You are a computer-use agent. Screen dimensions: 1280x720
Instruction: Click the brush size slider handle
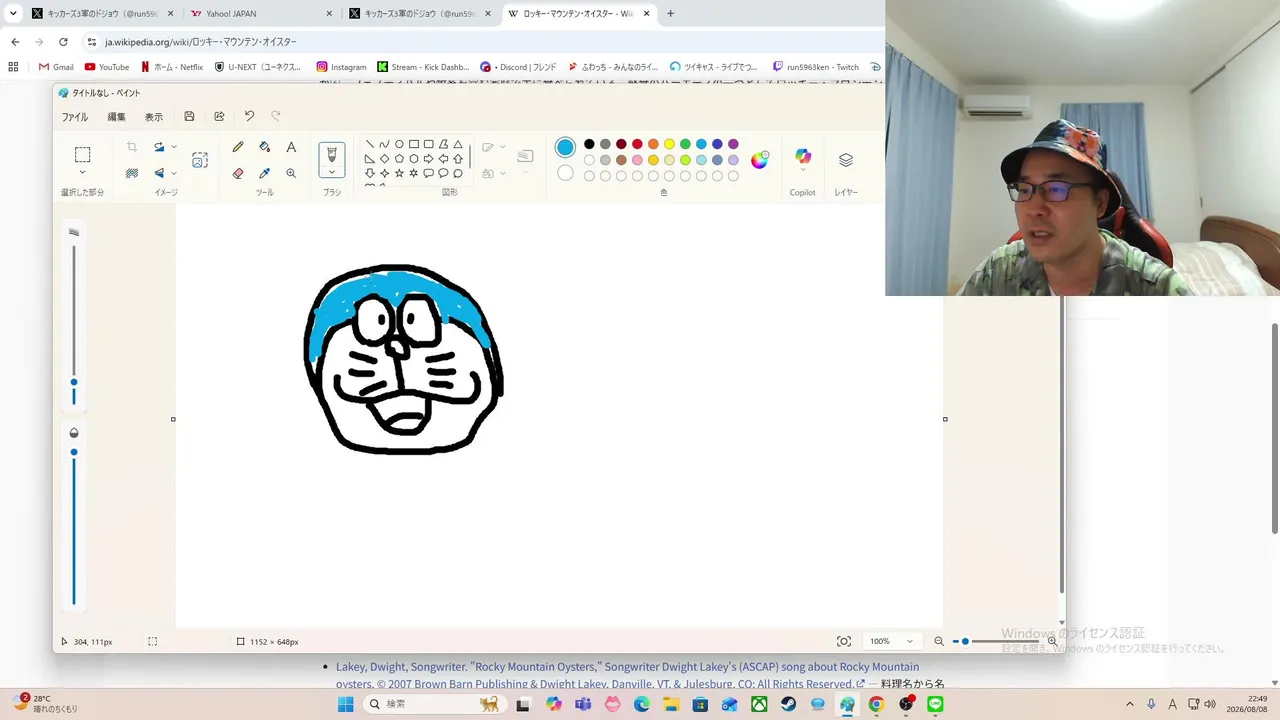[73, 383]
